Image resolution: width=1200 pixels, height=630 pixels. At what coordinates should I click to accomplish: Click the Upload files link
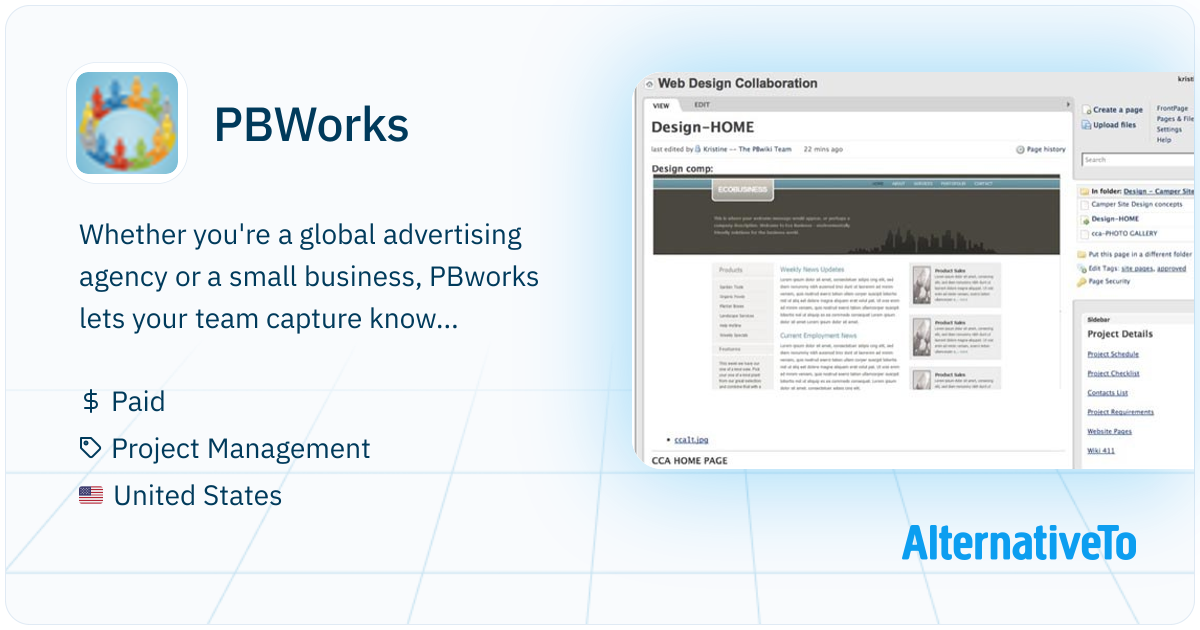pos(1114,125)
